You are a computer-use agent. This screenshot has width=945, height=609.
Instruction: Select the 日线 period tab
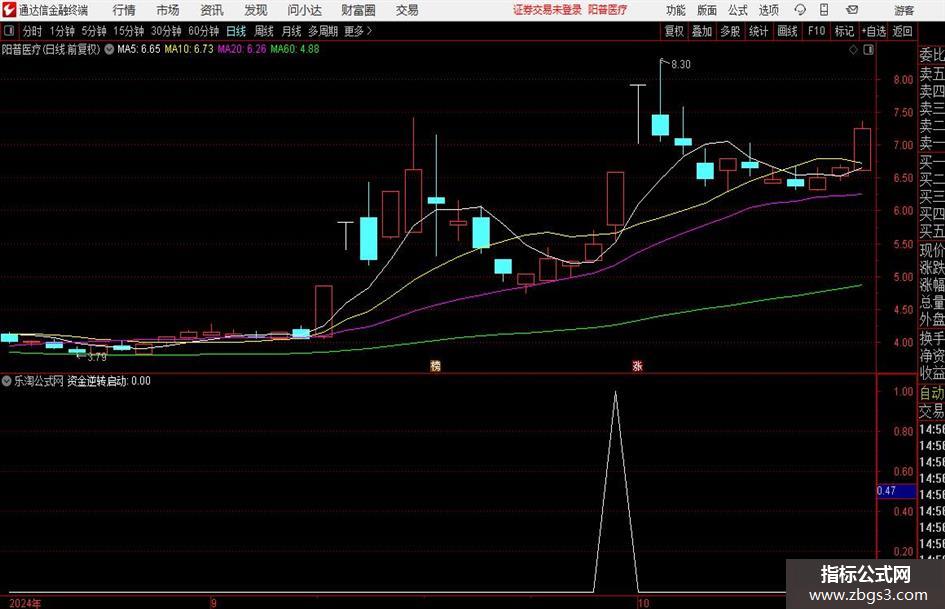236,31
